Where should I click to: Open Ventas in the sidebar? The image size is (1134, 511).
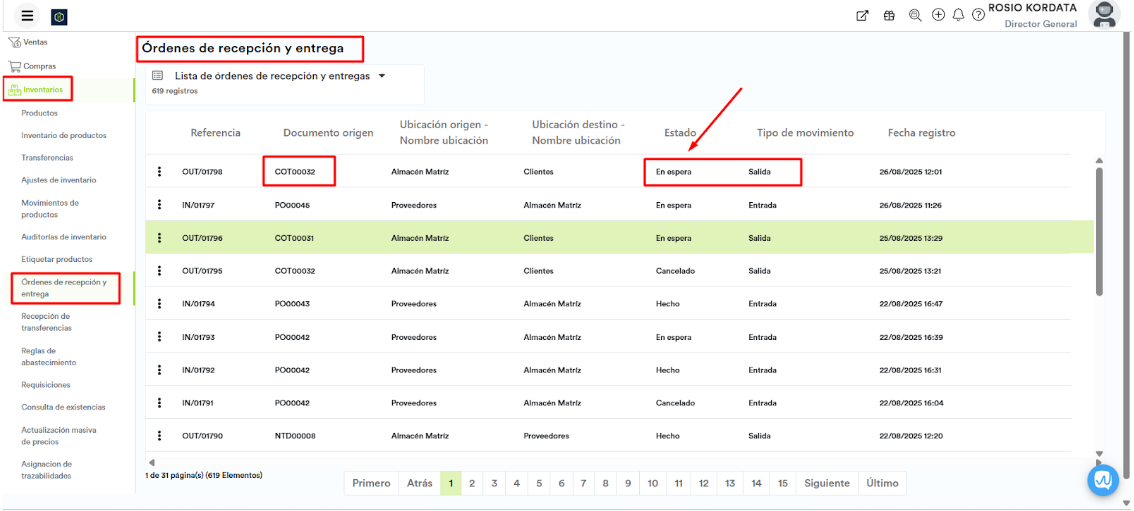tap(35, 42)
